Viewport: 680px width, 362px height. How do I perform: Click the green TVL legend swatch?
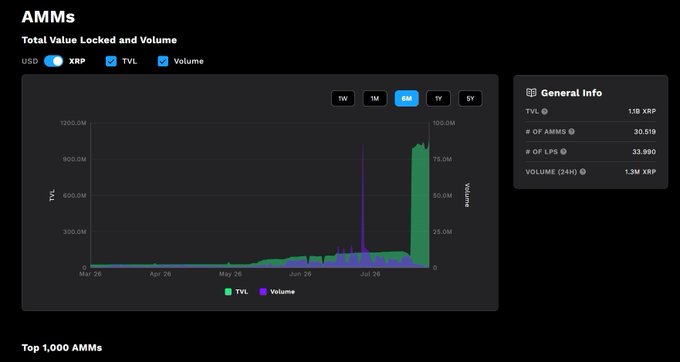pyautogui.click(x=228, y=292)
